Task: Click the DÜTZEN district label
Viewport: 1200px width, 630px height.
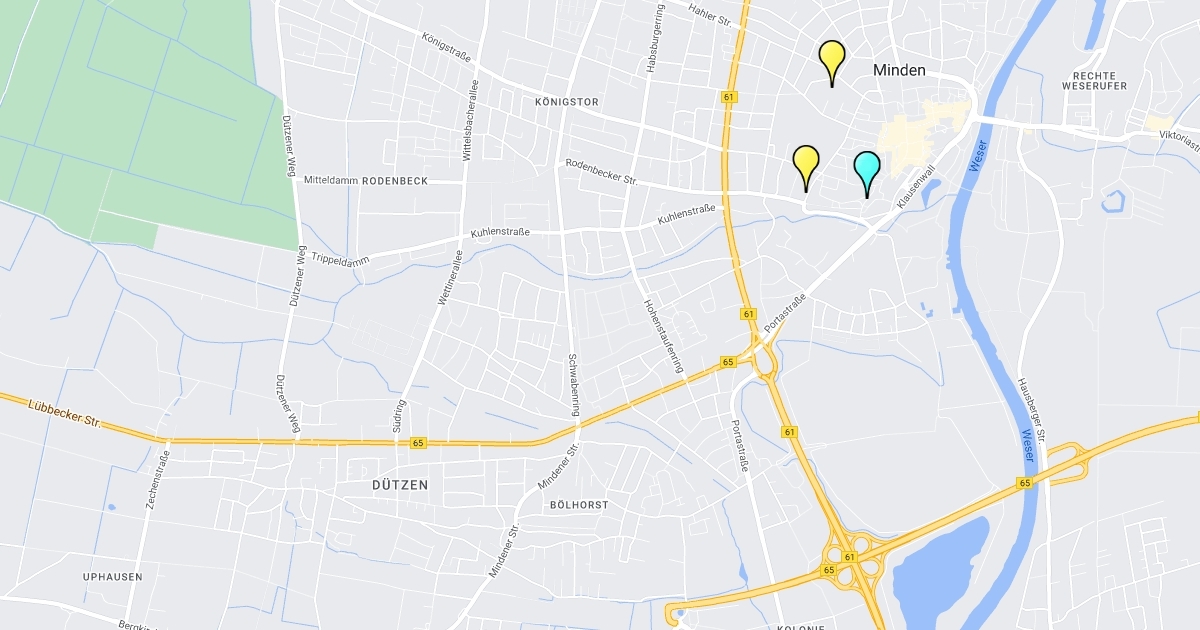Action: (x=402, y=485)
